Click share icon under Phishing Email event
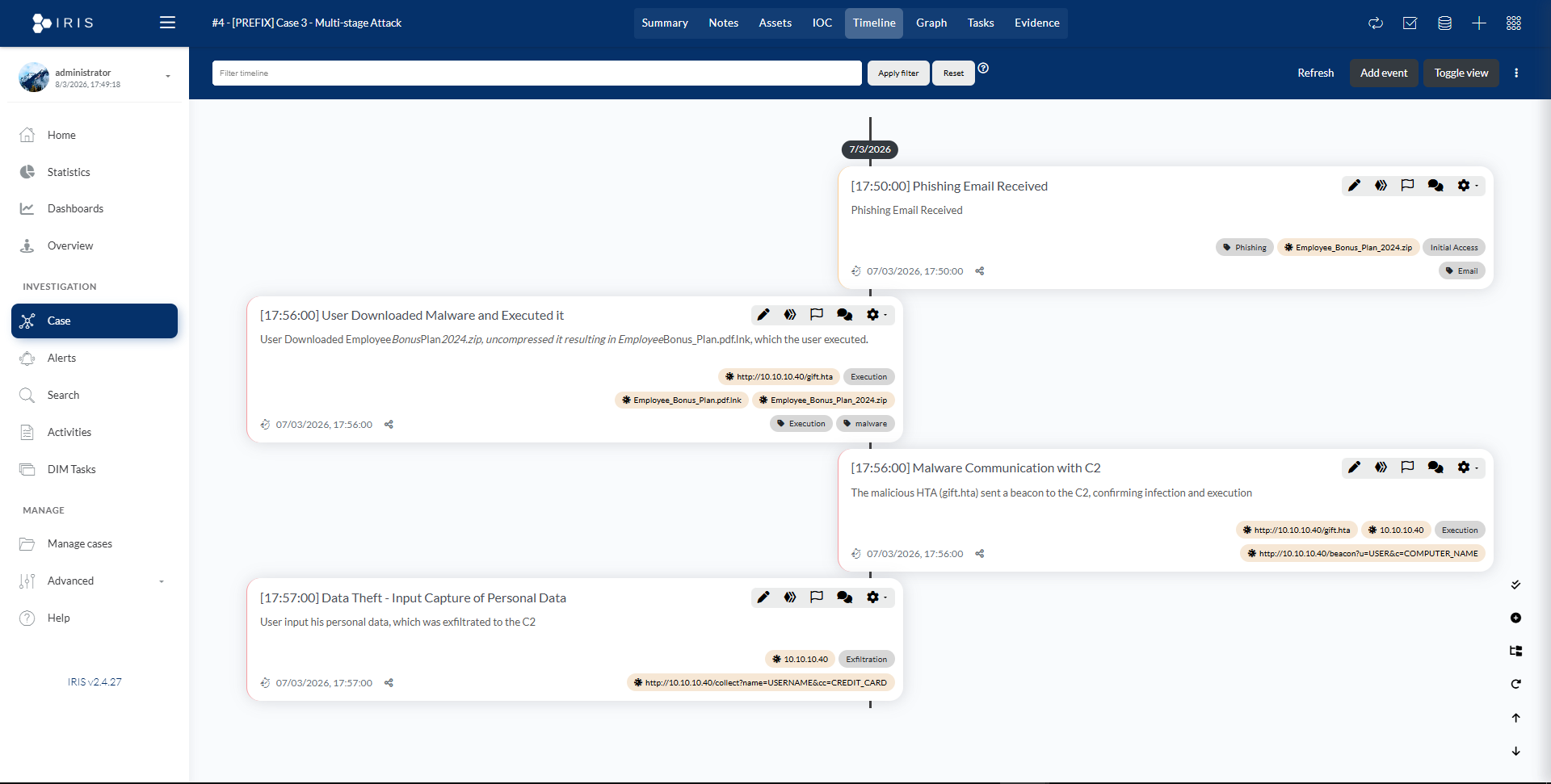 tap(980, 271)
